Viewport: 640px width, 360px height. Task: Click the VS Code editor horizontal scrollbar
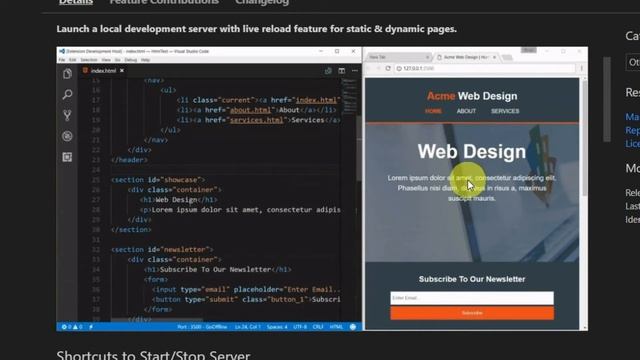(x=157, y=320)
